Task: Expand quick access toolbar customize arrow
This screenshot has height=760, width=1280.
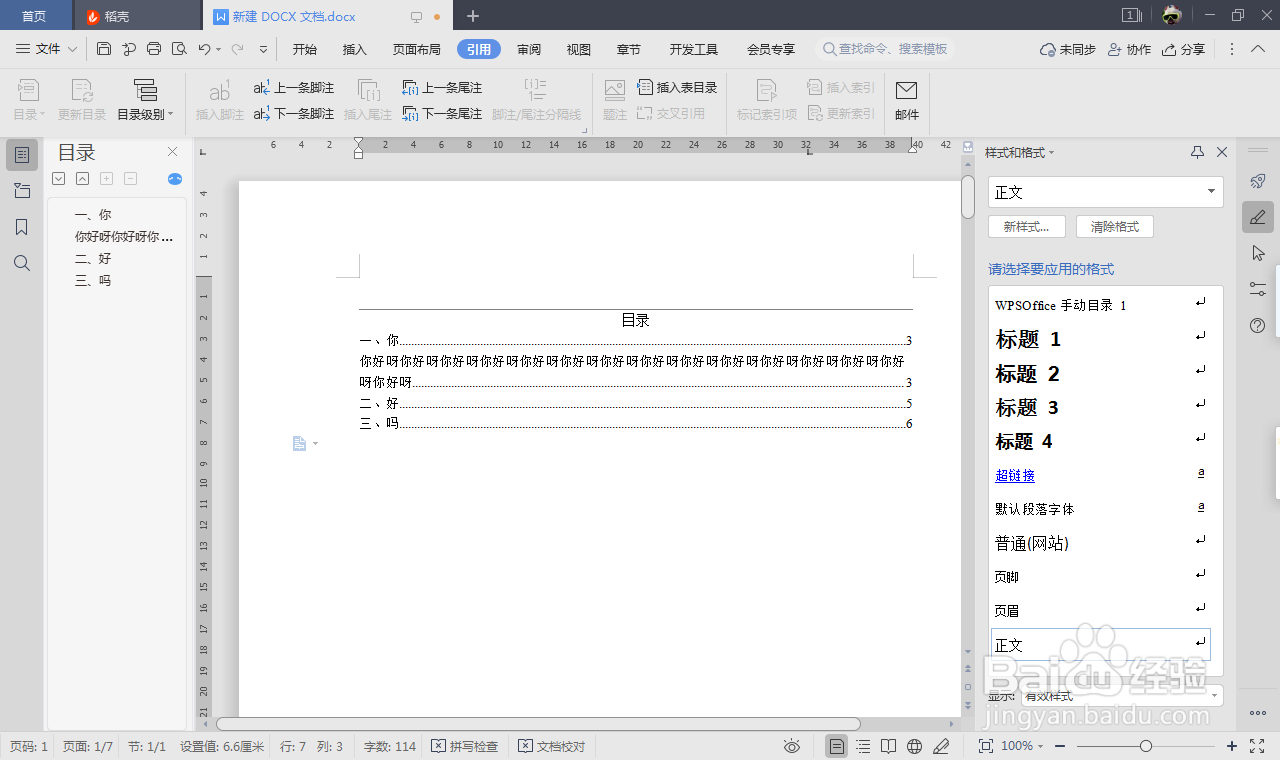Action: pyautogui.click(x=263, y=49)
